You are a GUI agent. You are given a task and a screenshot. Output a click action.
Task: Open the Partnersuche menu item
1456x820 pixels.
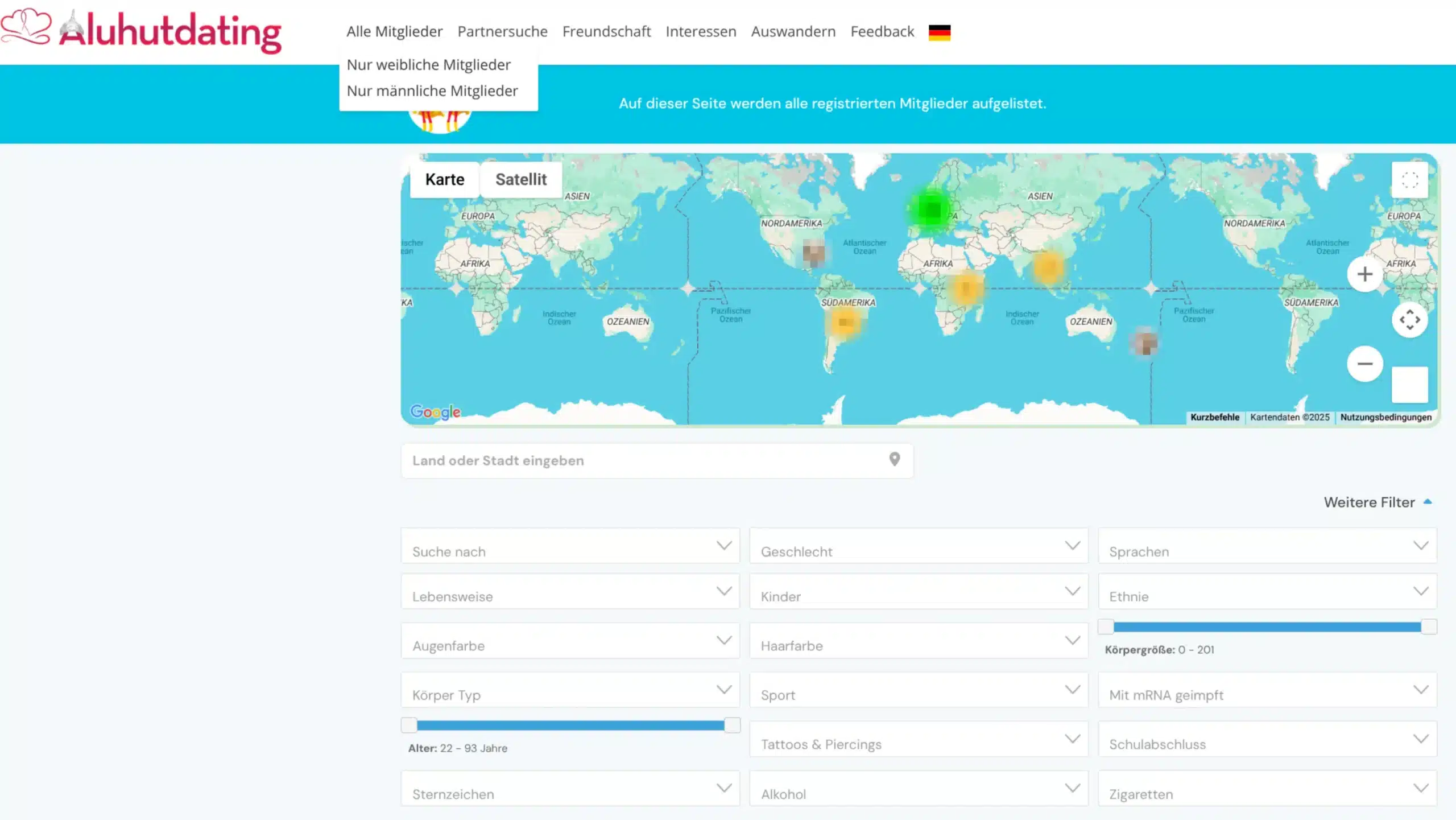(x=502, y=32)
